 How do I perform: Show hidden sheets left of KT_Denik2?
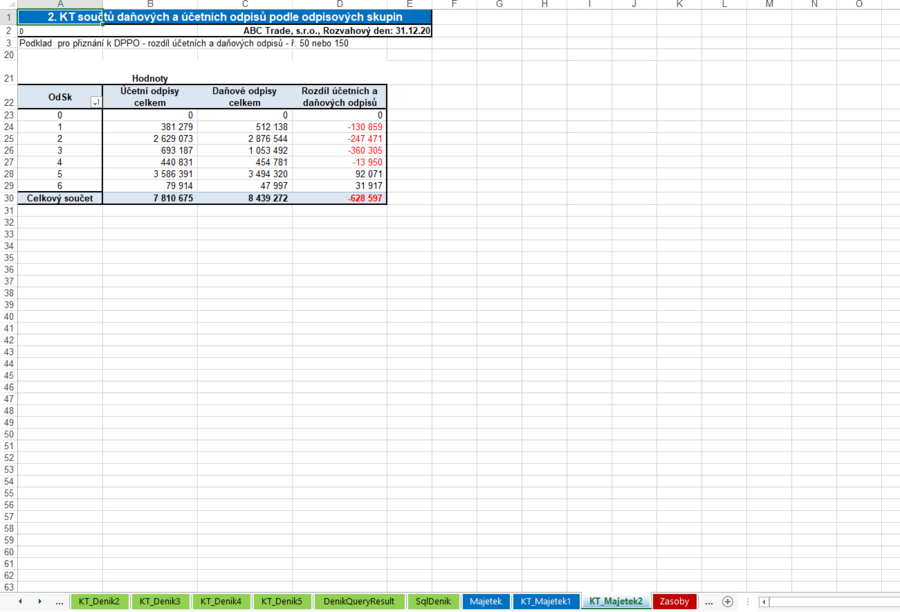click(59, 601)
